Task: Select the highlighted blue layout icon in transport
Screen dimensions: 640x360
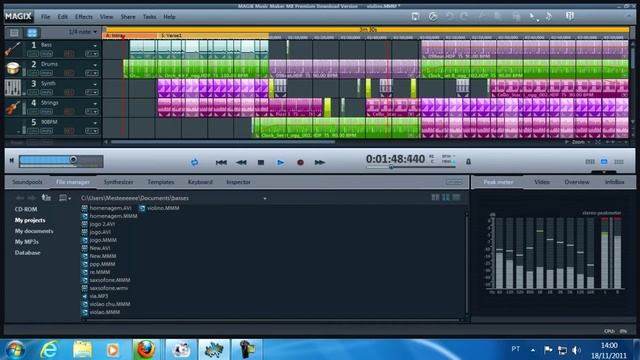Action: 604,162
